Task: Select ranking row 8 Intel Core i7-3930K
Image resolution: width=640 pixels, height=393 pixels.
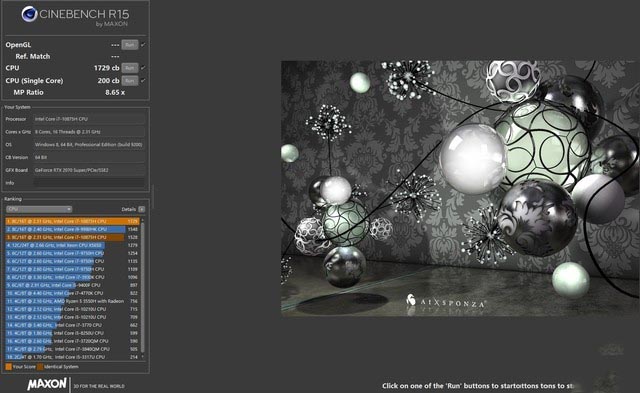Action: pos(72,277)
